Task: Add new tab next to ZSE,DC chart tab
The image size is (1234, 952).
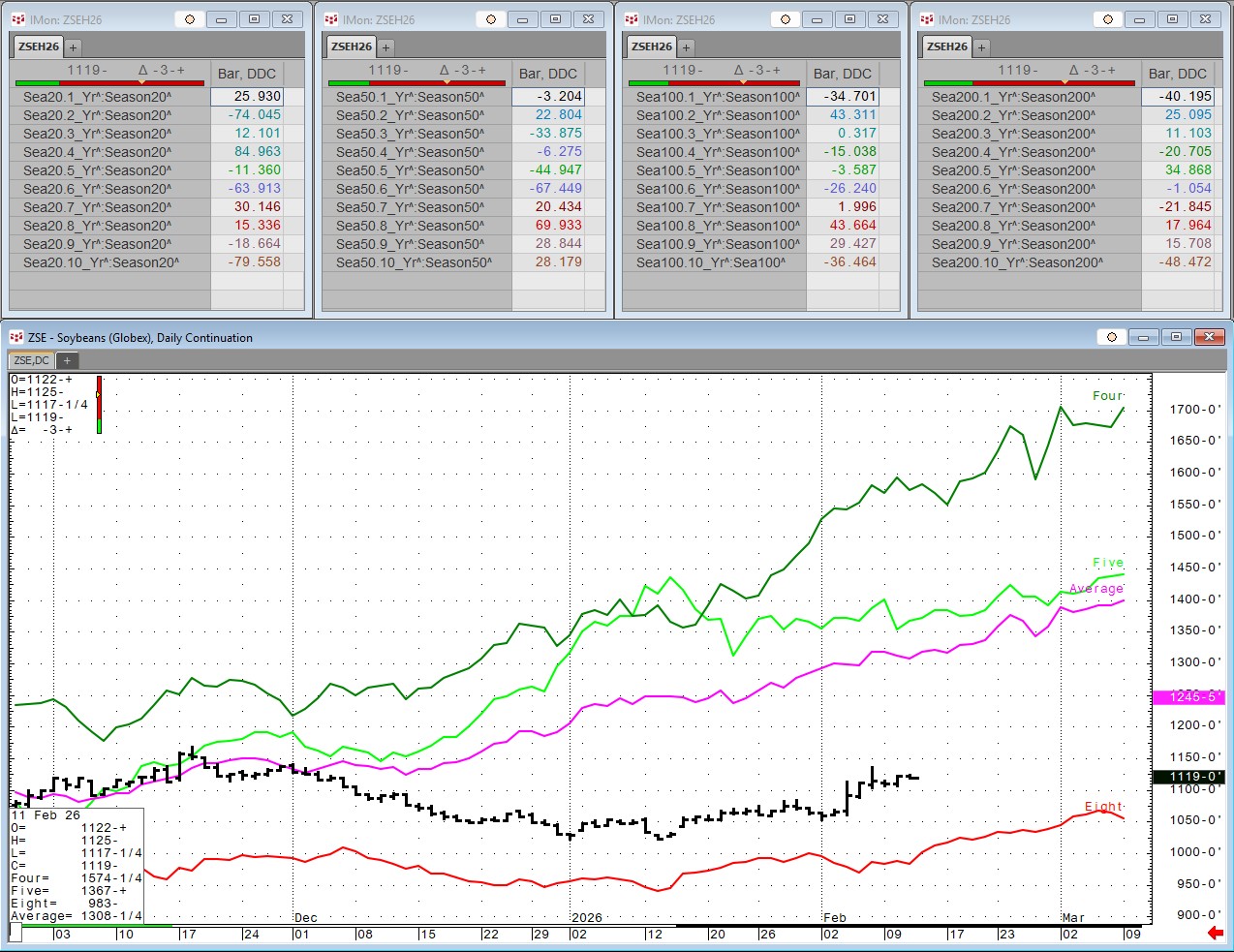Action: coord(67,360)
